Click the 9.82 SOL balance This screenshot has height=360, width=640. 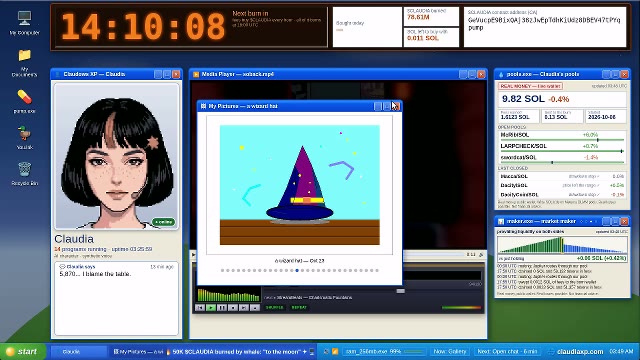[523, 99]
